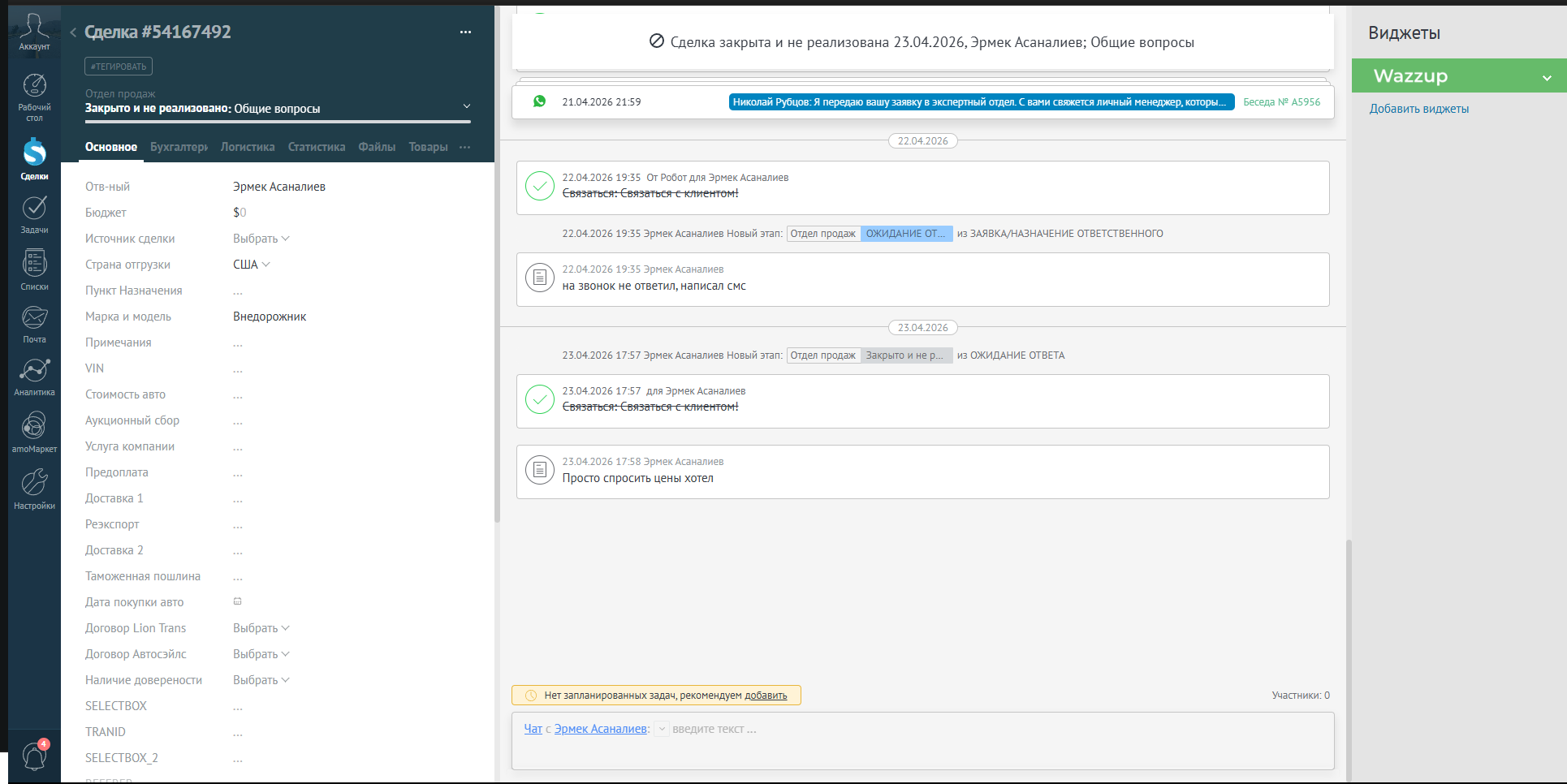Open Договор Автосэйлс dropdown

click(261, 654)
